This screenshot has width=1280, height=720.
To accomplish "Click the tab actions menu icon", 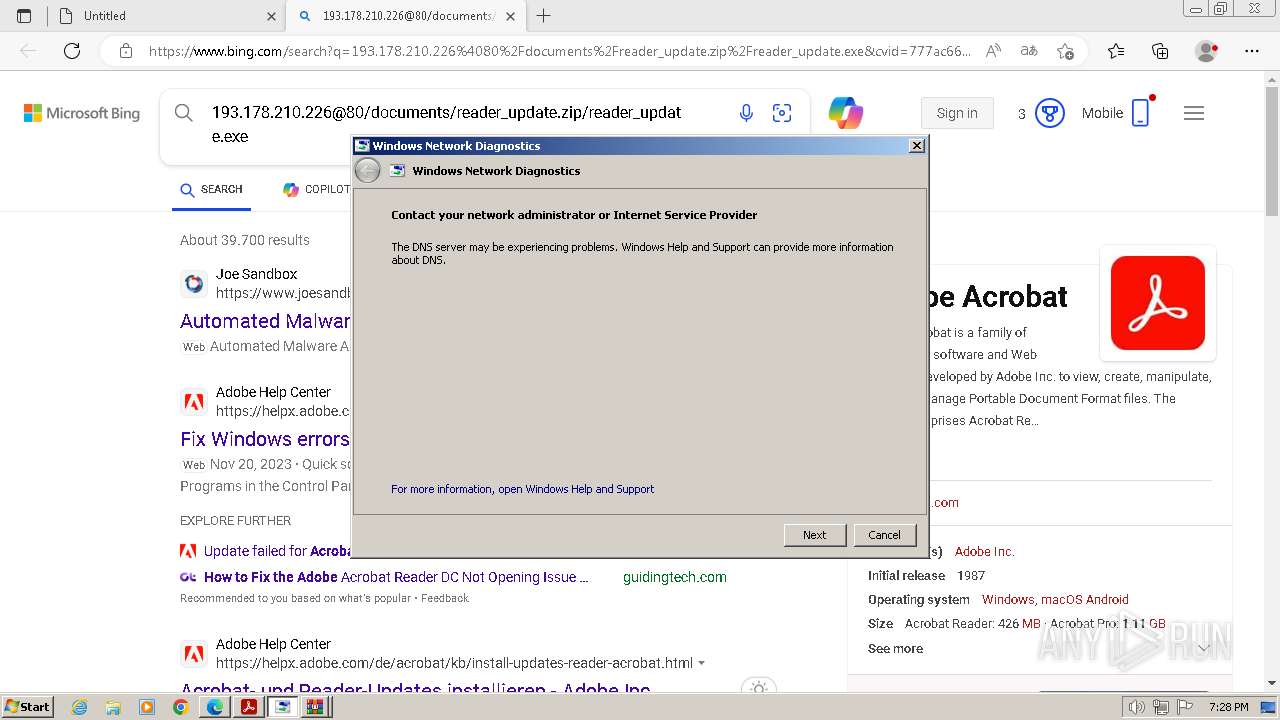I will [x=24, y=16].
